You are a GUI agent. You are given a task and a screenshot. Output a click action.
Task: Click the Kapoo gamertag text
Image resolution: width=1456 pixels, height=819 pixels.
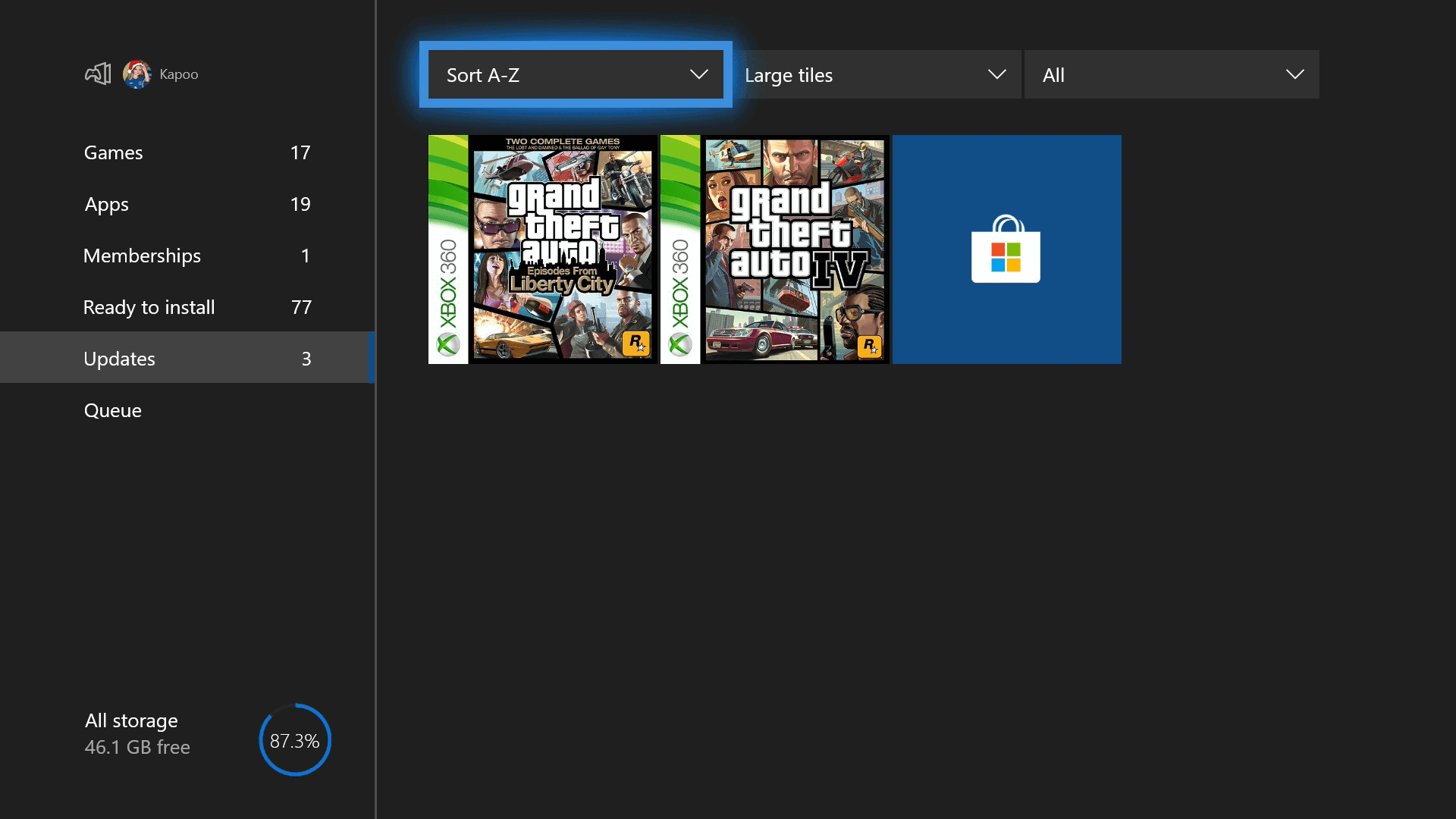179,74
